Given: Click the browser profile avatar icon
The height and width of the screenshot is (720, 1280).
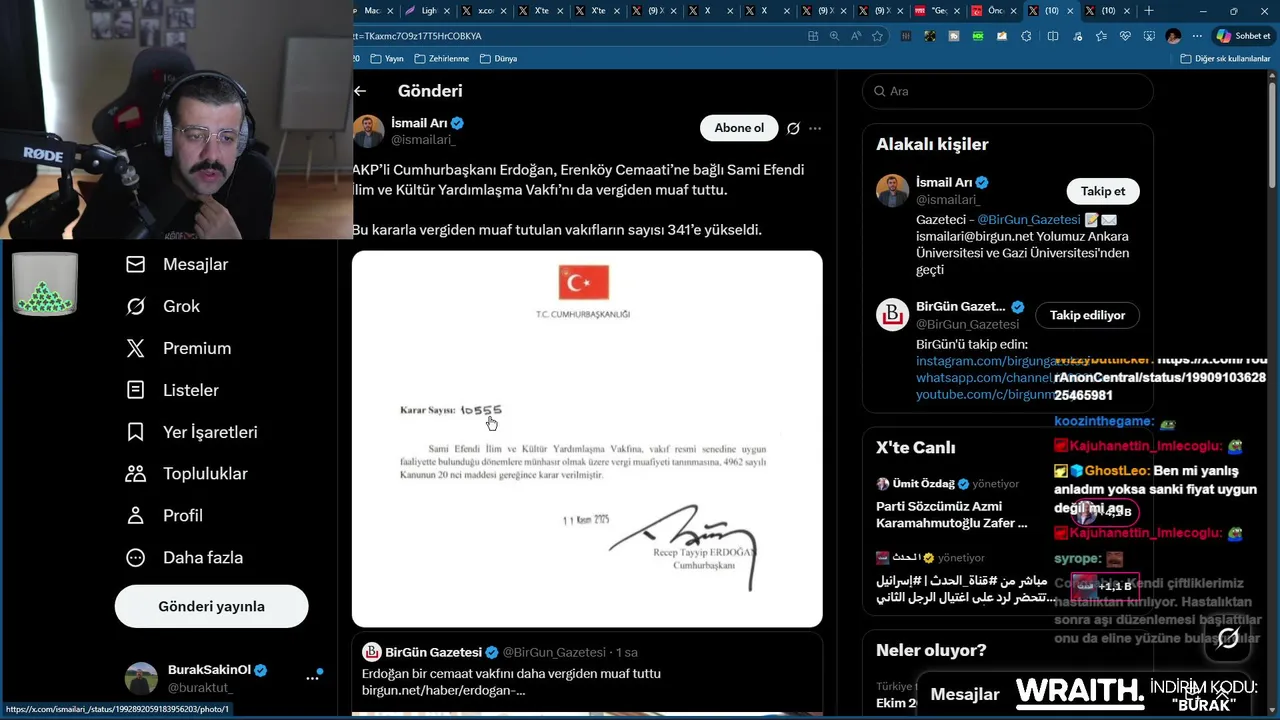Looking at the screenshot, I should coord(1173,36).
